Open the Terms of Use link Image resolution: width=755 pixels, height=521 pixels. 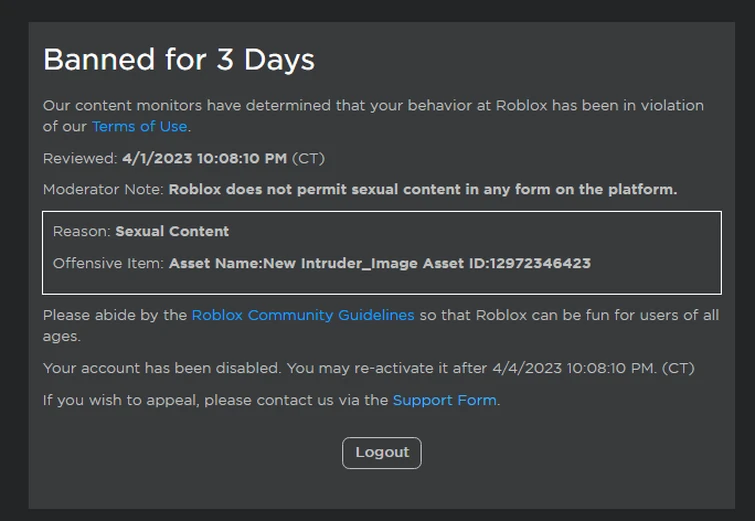pos(139,126)
